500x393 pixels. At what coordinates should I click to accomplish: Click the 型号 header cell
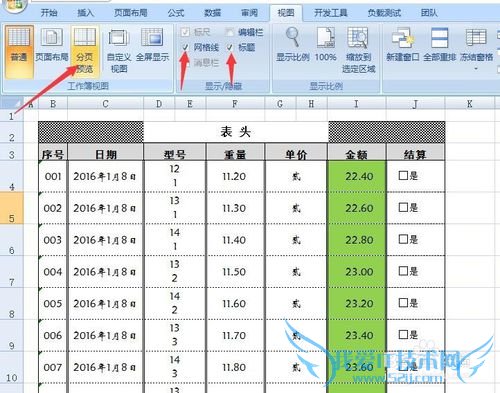175,153
